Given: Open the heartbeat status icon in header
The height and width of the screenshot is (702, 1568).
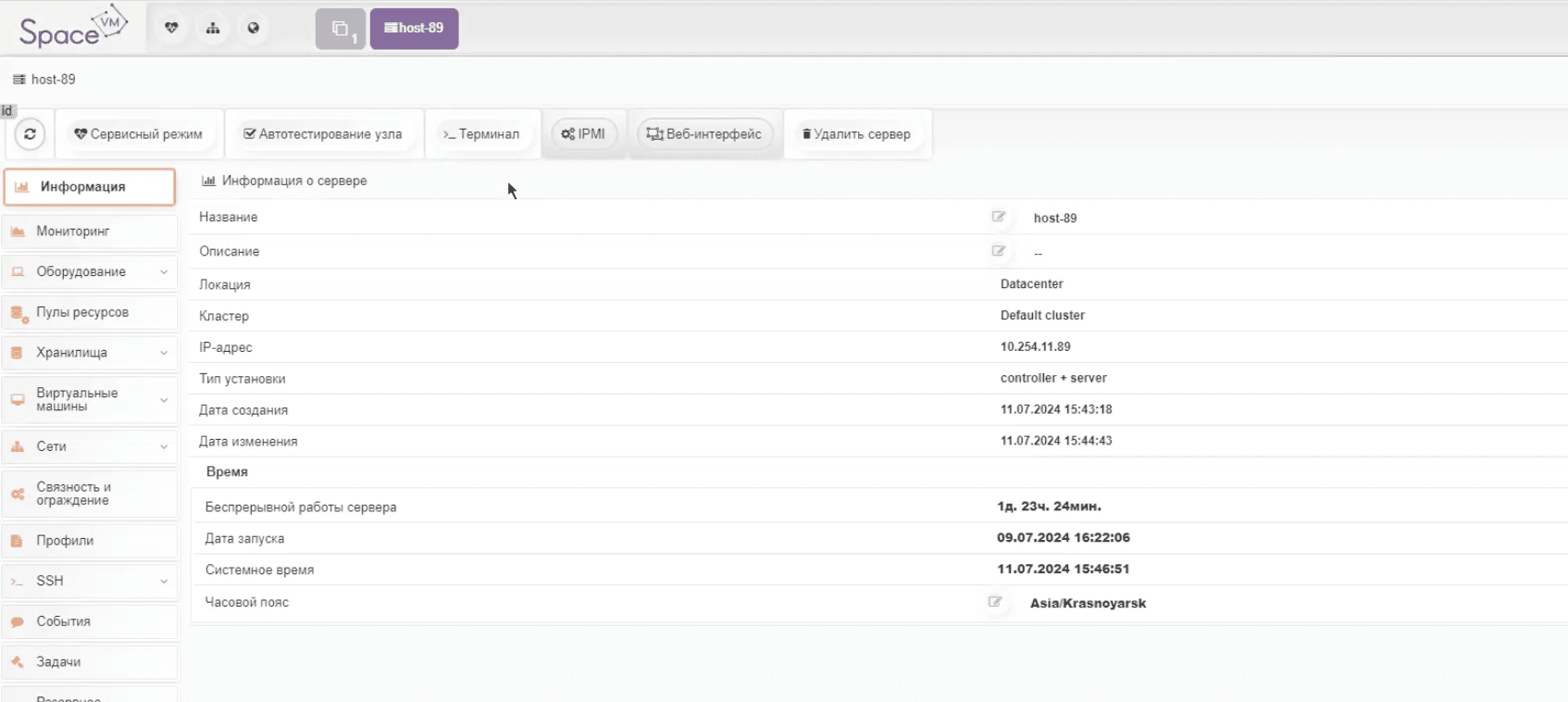Looking at the screenshot, I should (x=171, y=28).
